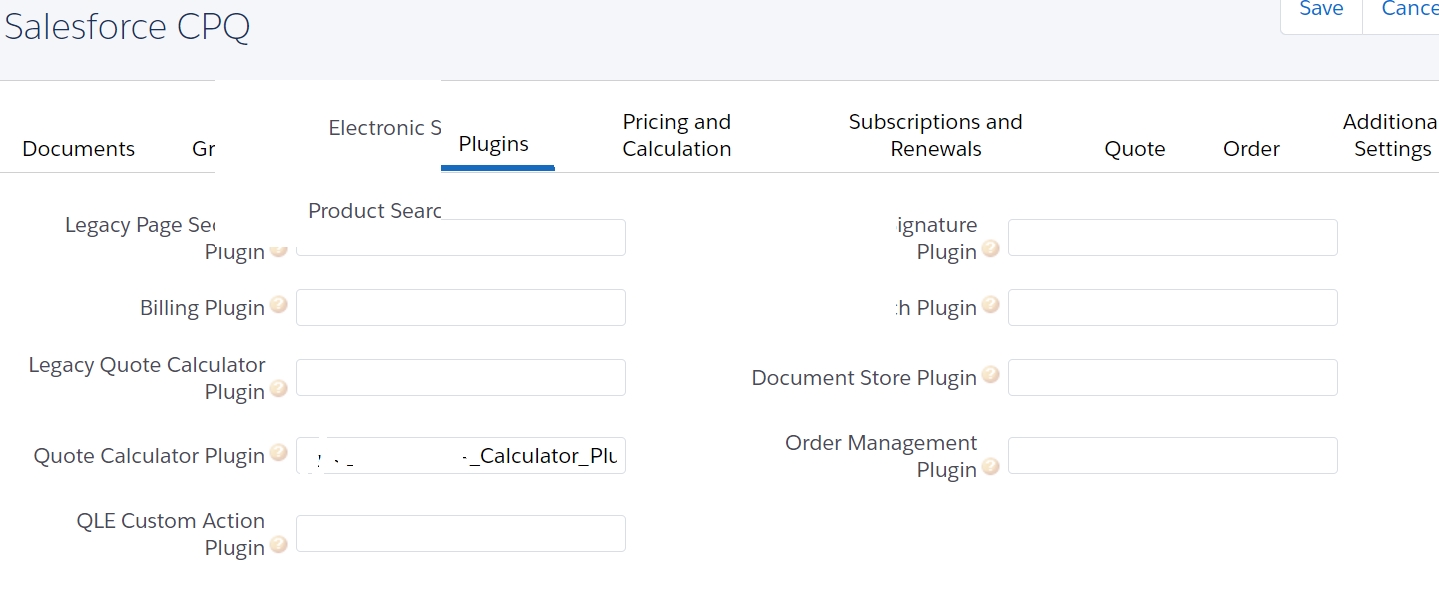Viewport: 1439px width, 598px height.
Task: Open help for Quote Calculator Plugin
Action: point(278,453)
